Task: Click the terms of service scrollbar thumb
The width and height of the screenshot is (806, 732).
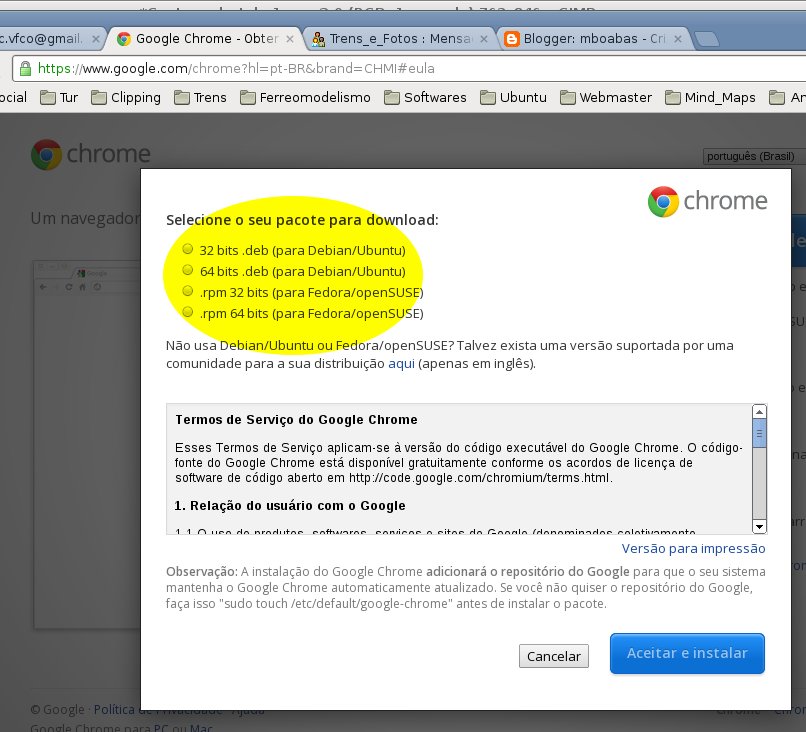Action: pyautogui.click(x=759, y=434)
